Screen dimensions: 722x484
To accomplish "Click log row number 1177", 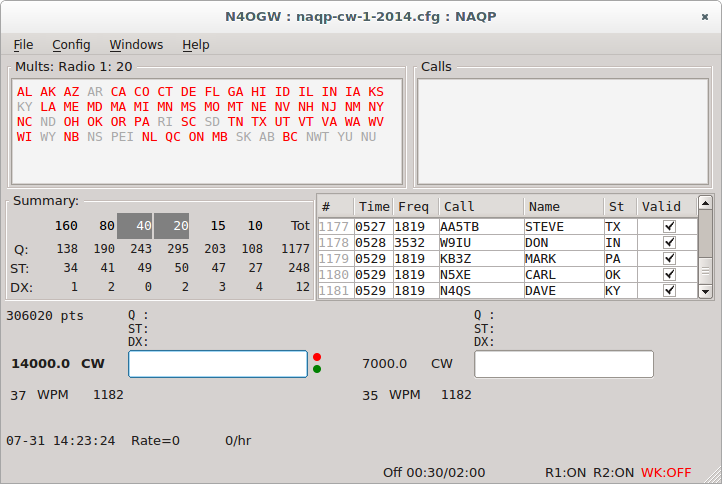I will 334,227.
